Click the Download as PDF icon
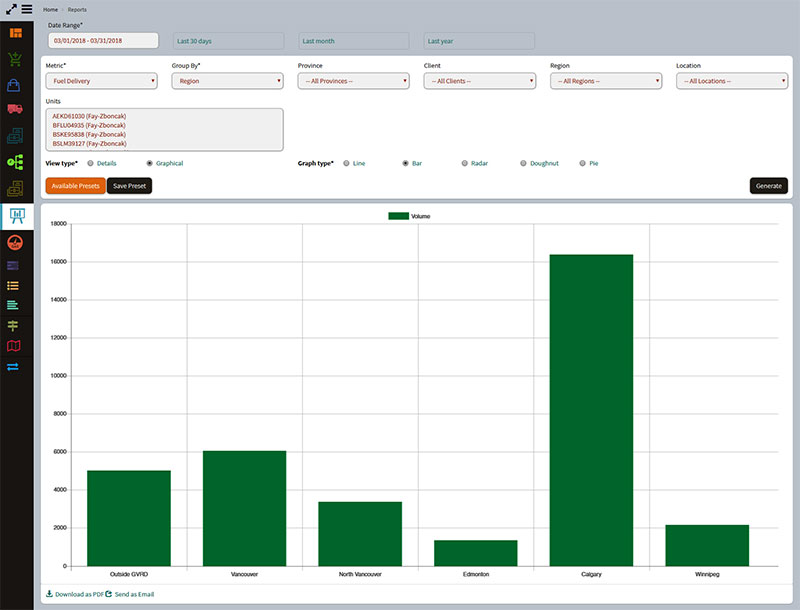Viewport: 800px width, 610px height. (x=49, y=594)
